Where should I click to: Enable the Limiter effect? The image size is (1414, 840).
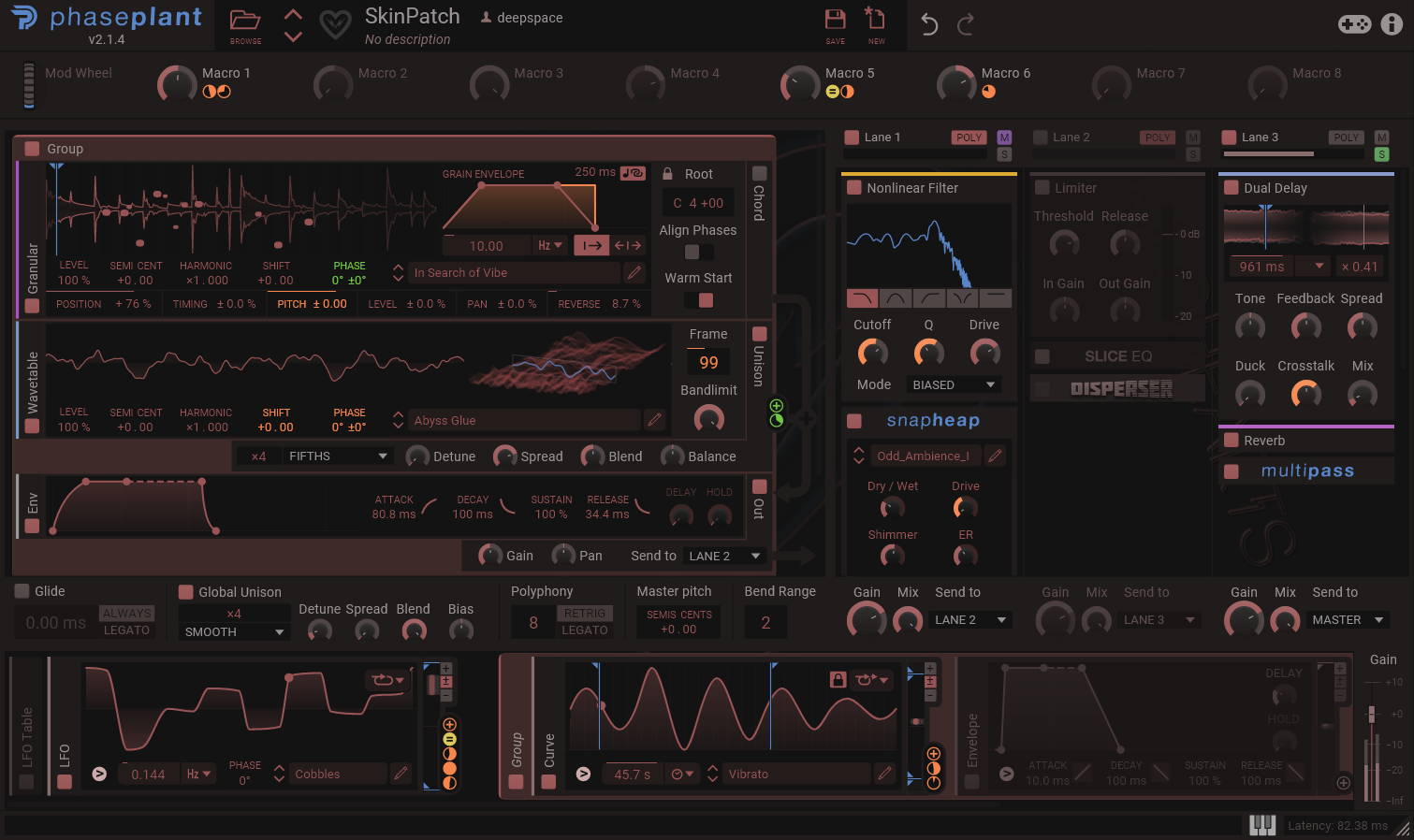pyautogui.click(x=1042, y=188)
